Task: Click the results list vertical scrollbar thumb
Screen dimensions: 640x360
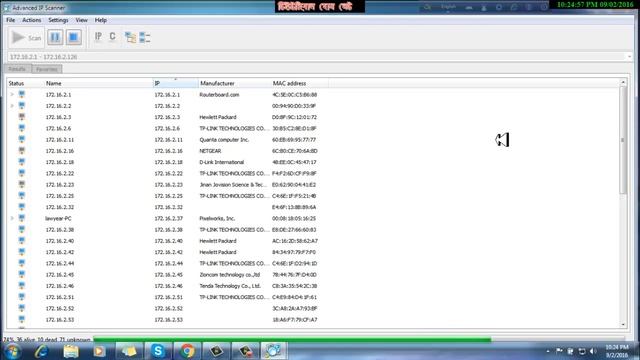Action: (623, 140)
